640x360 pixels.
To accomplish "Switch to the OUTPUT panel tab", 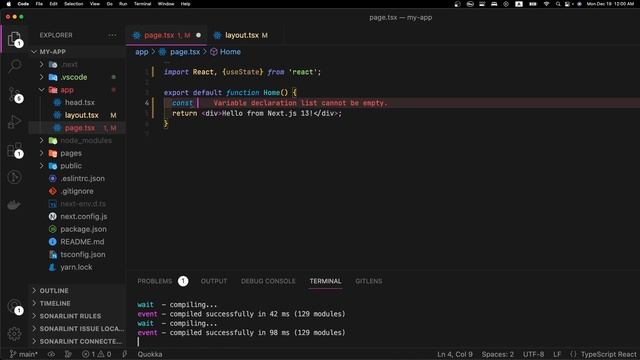I will tap(214, 281).
